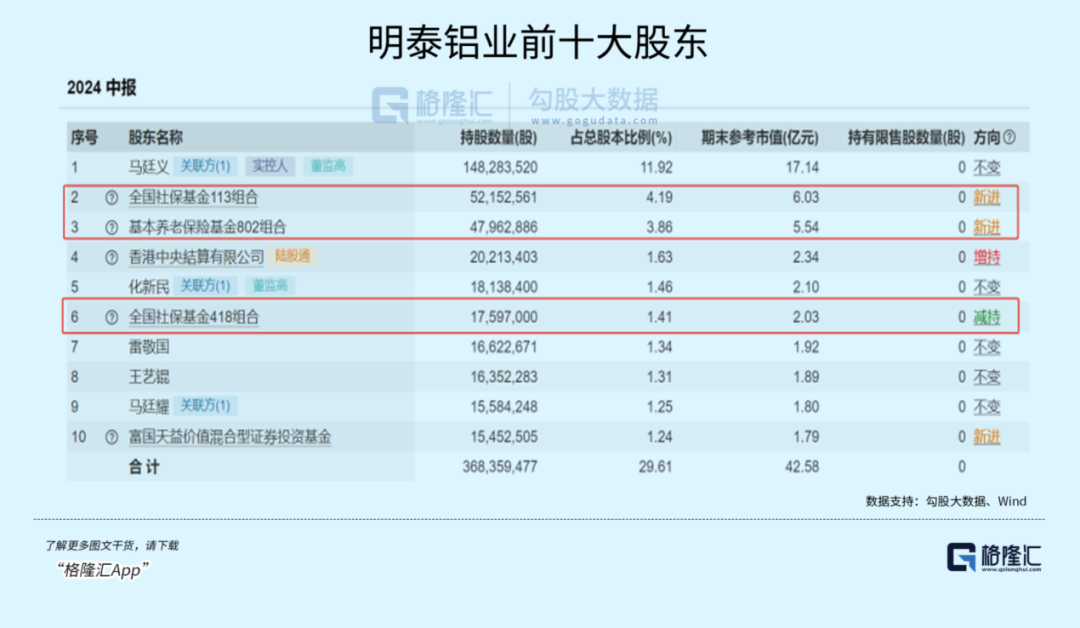This screenshot has width=1080, height=628.
Task: Click help icon beside 基本养老保险基金802组合
Action: click(112, 228)
